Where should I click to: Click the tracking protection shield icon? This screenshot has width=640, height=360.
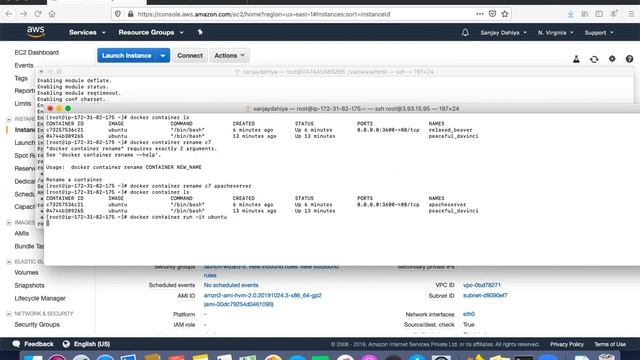pyautogui.click(x=118, y=14)
